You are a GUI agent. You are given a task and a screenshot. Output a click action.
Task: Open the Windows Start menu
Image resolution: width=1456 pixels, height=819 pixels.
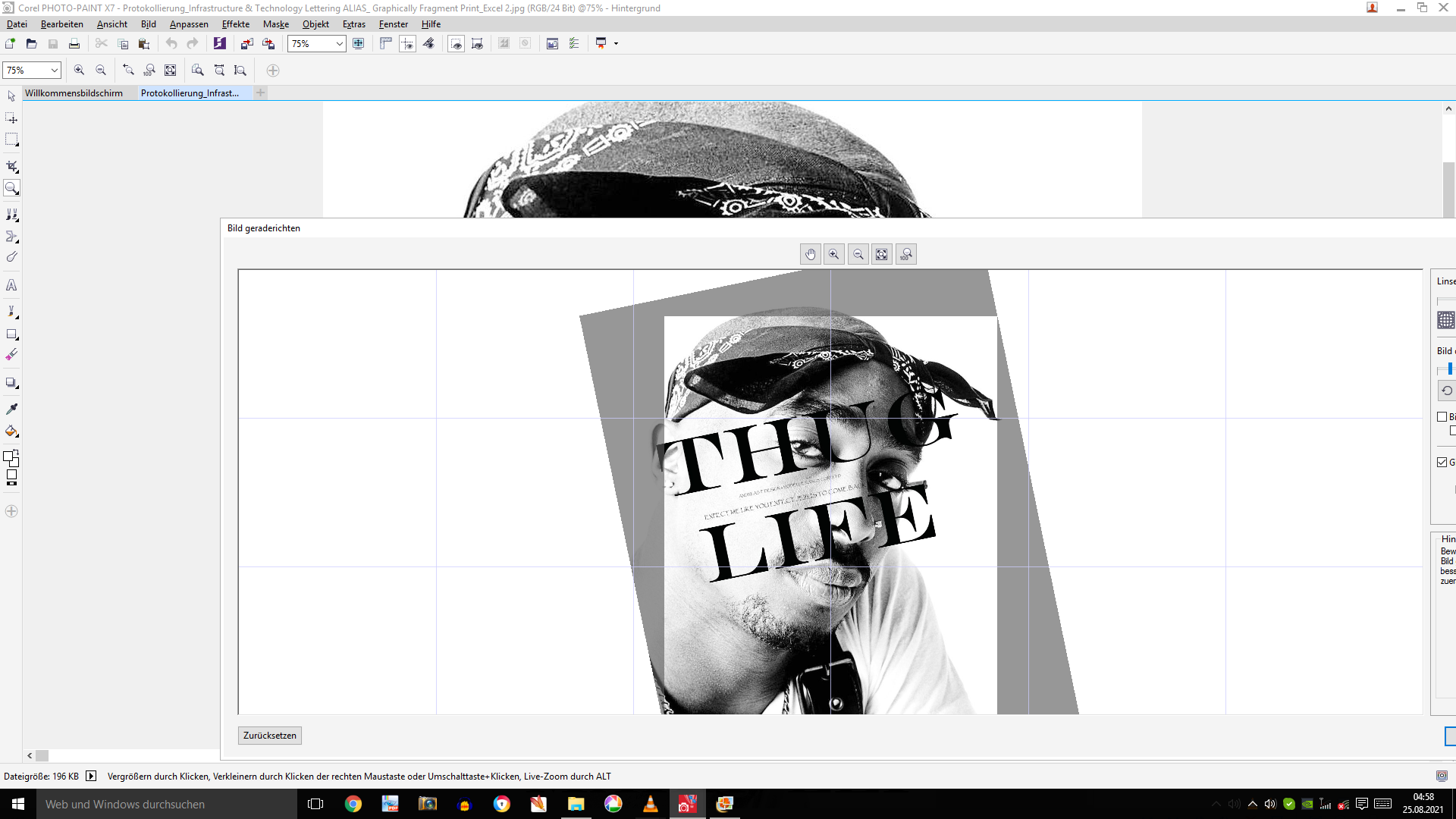[18, 804]
